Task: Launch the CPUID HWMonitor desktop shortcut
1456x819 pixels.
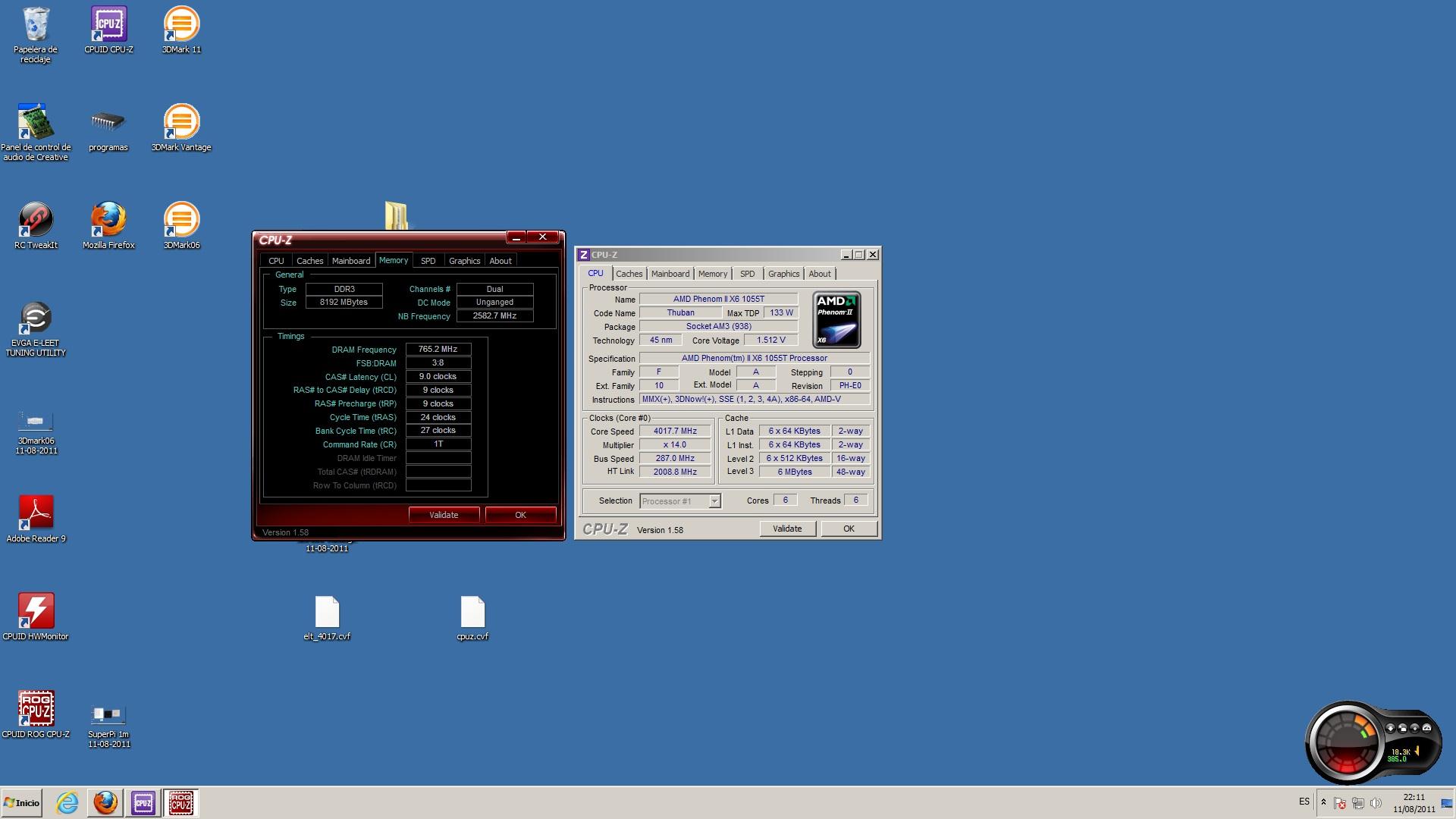Action: (36, 617)
